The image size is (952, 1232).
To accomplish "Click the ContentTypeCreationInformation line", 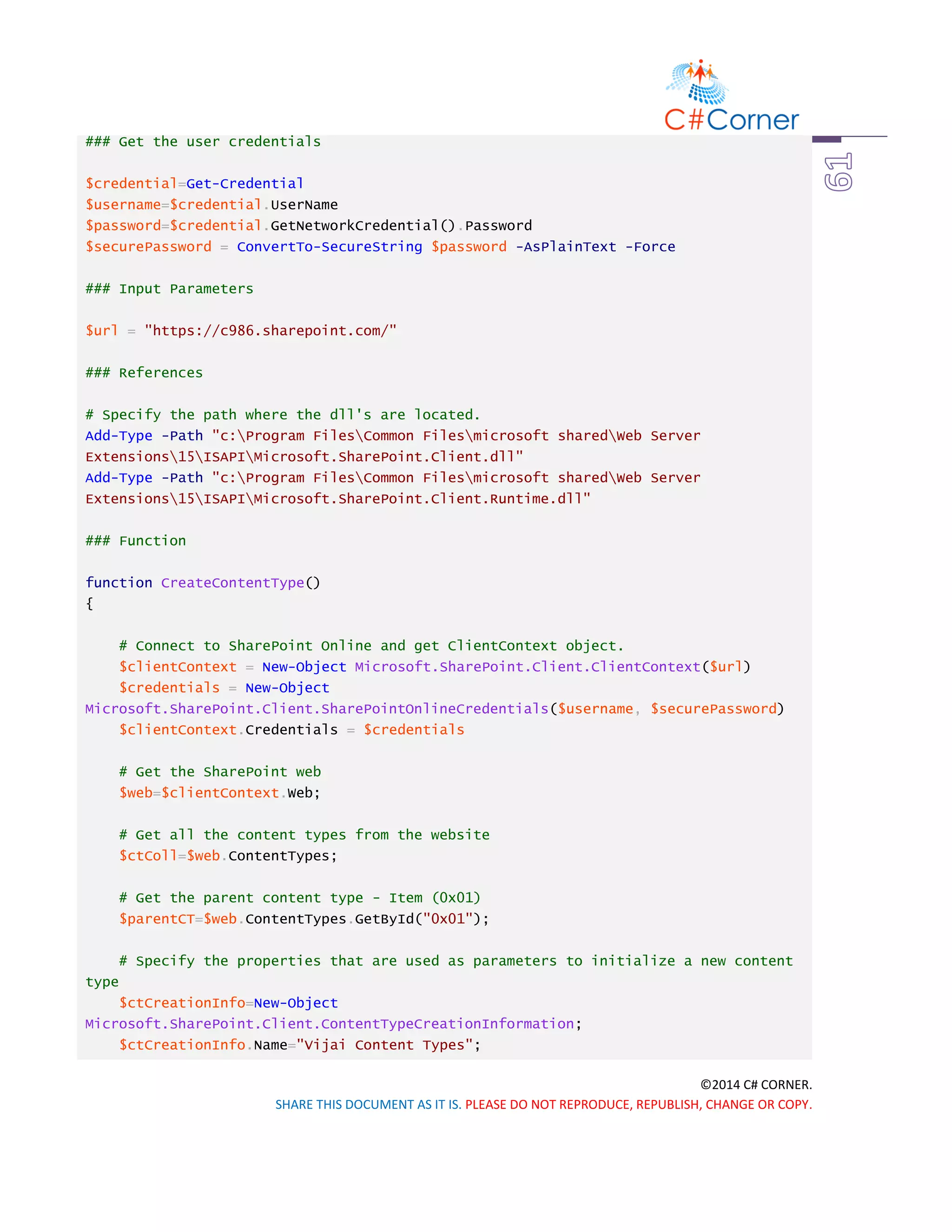I will coord(333,1024).
